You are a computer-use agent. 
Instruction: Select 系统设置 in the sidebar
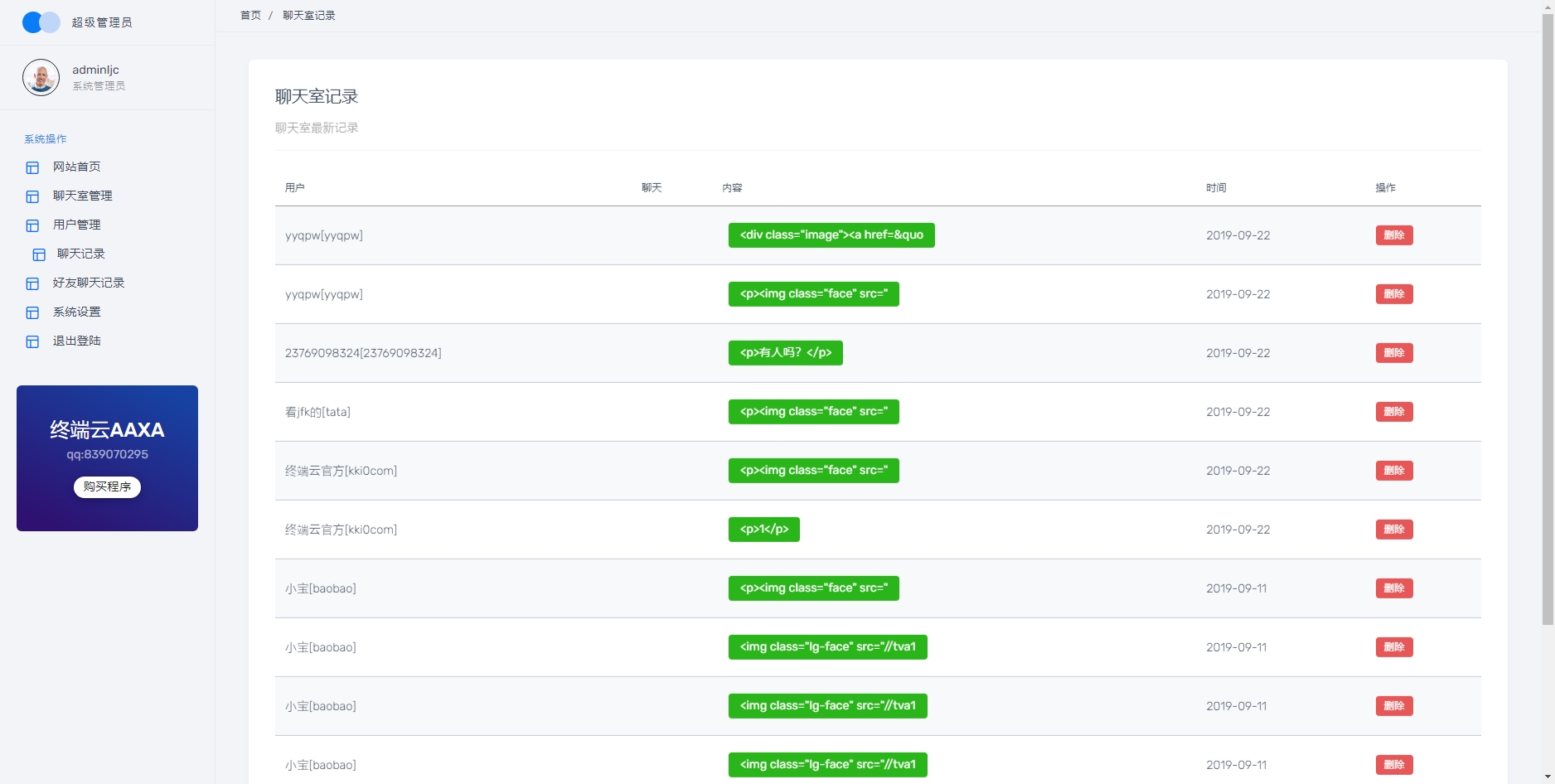tap(77, 312)
